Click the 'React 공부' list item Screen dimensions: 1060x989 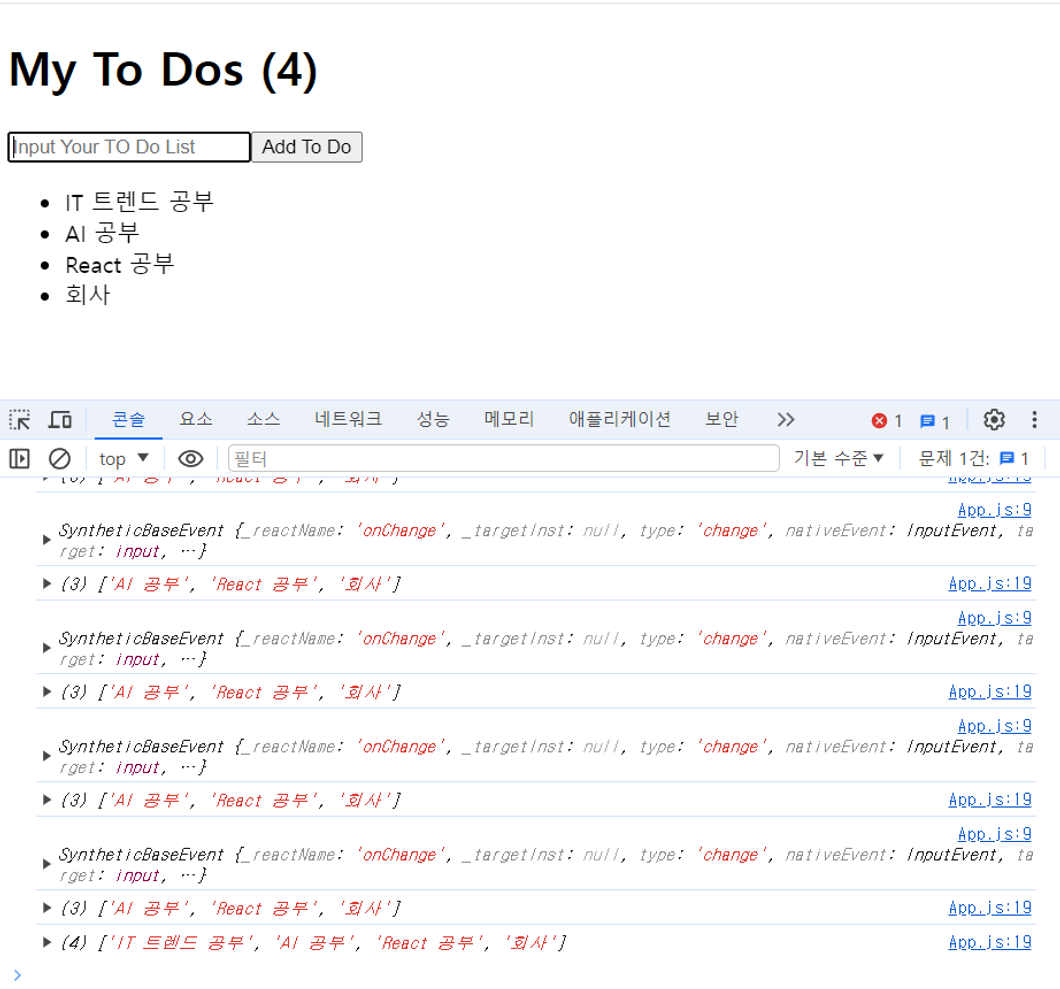pyautogui.click(x=120, y=265)
